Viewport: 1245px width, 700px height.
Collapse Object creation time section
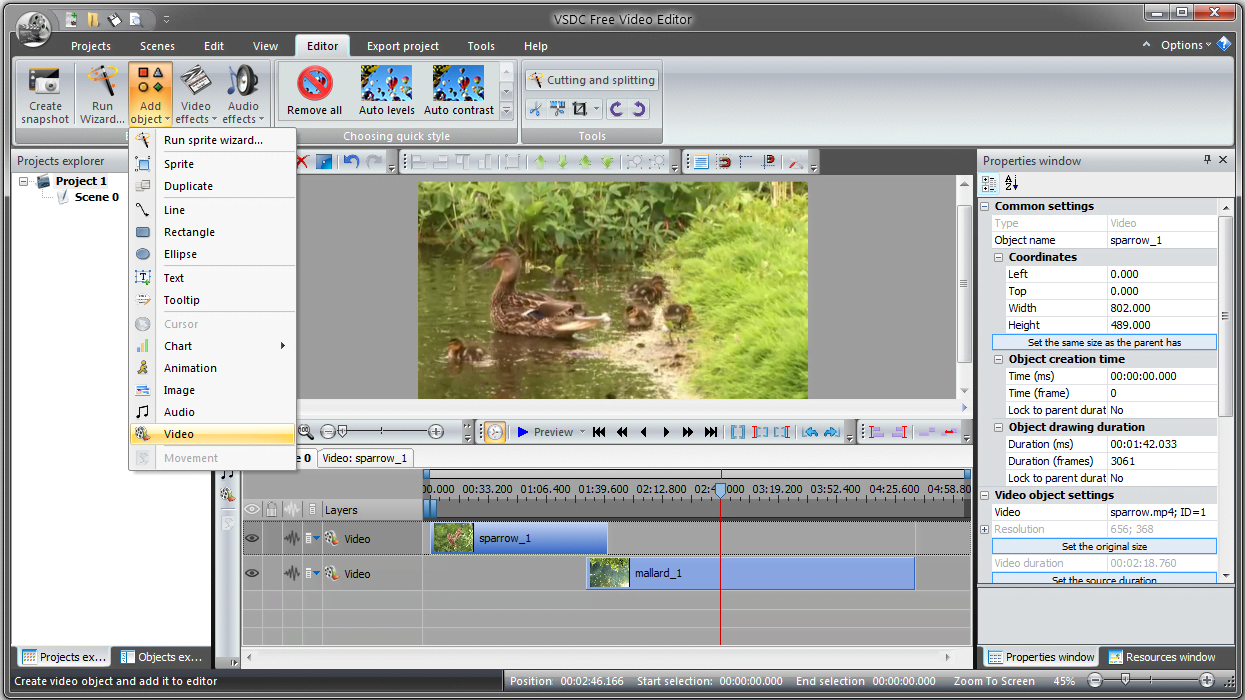(999, 359)
